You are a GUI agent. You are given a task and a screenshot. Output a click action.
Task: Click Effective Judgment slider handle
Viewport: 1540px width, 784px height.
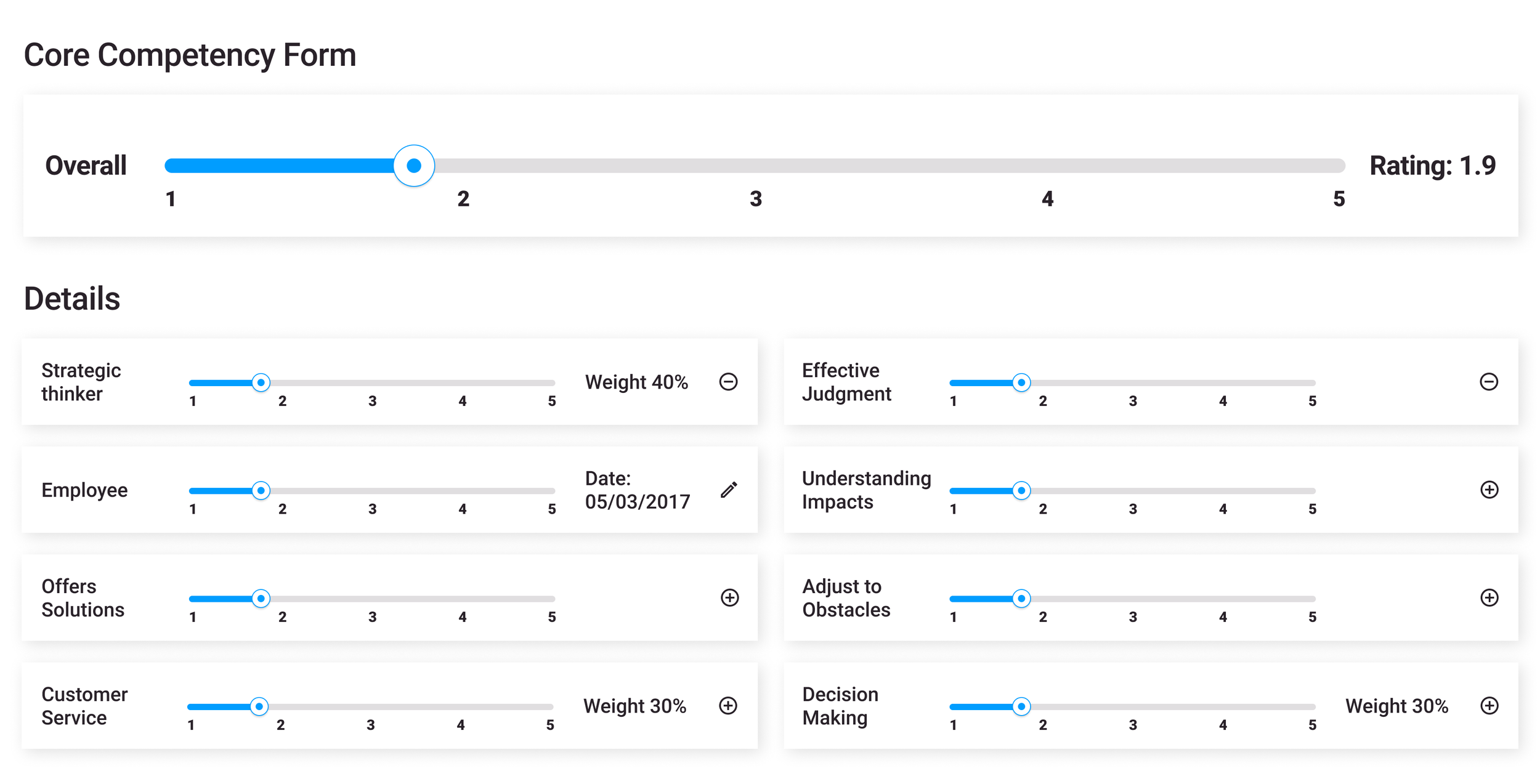[x=1021, y=383]
